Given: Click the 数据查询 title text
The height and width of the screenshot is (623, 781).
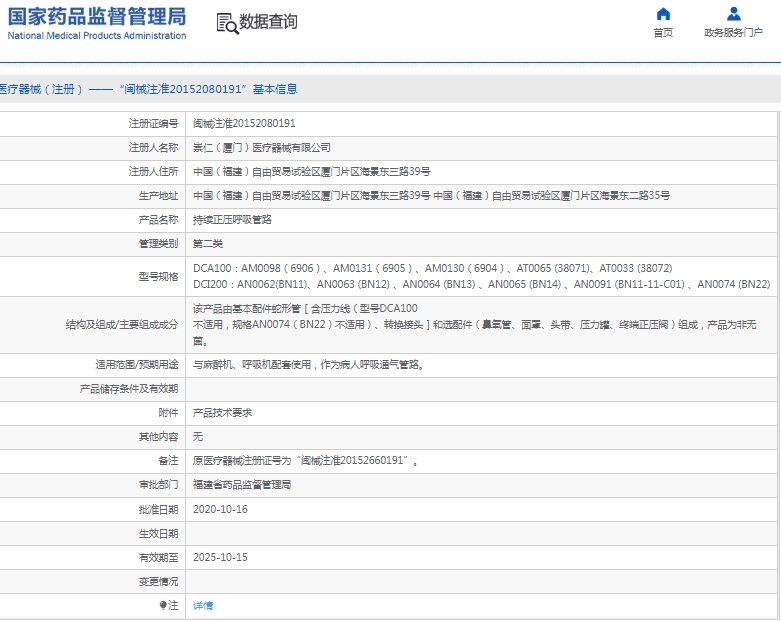Looking at the screenshot, I should 268,22.
